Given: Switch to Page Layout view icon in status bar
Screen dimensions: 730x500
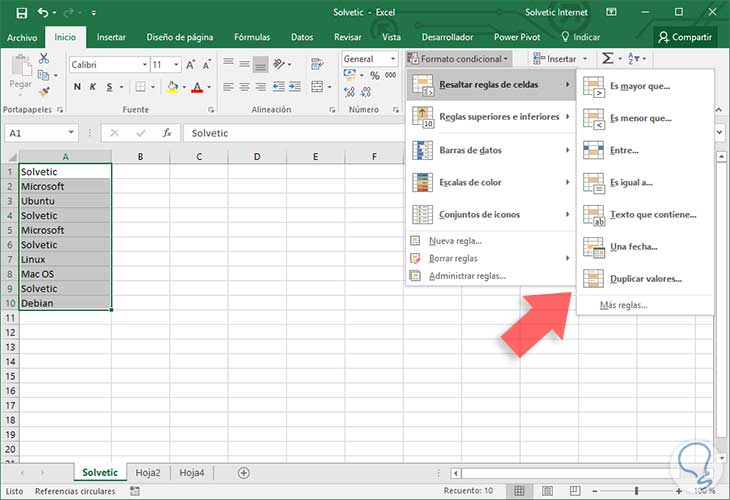Looking at the screenshot, I should (548, 491).
